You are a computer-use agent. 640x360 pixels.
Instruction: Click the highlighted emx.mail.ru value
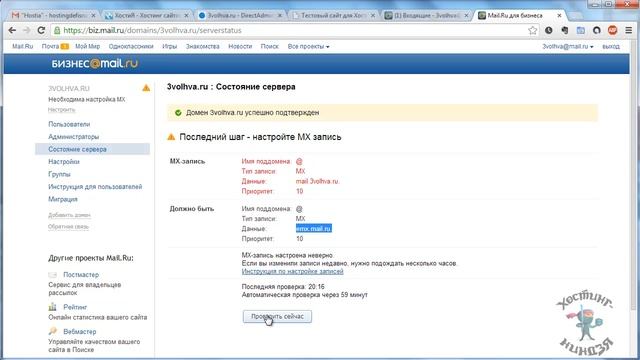[313, 229]
